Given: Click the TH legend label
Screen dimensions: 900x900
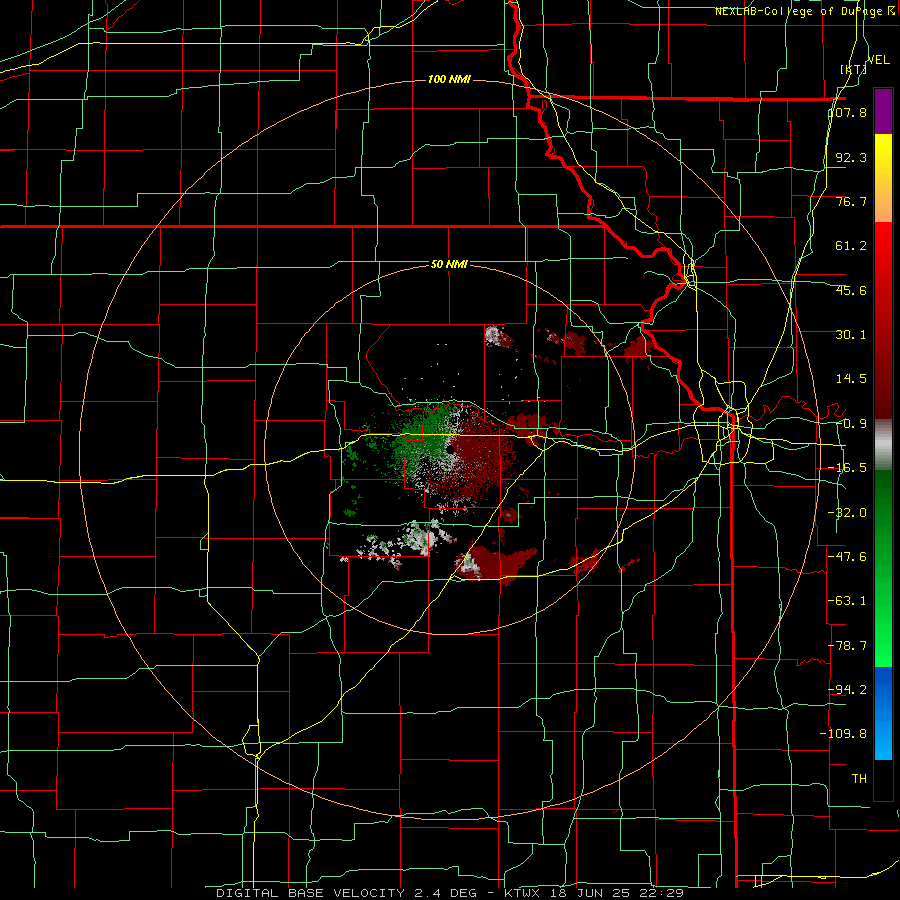Looking at the screenshot, I should click(859, 778).
